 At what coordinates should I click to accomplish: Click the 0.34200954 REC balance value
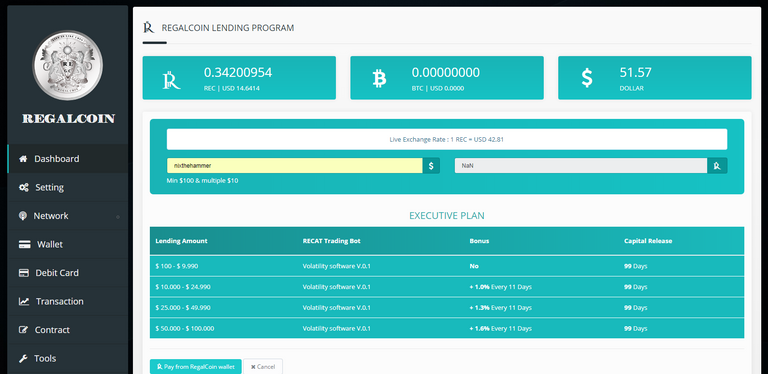[238, 72]
